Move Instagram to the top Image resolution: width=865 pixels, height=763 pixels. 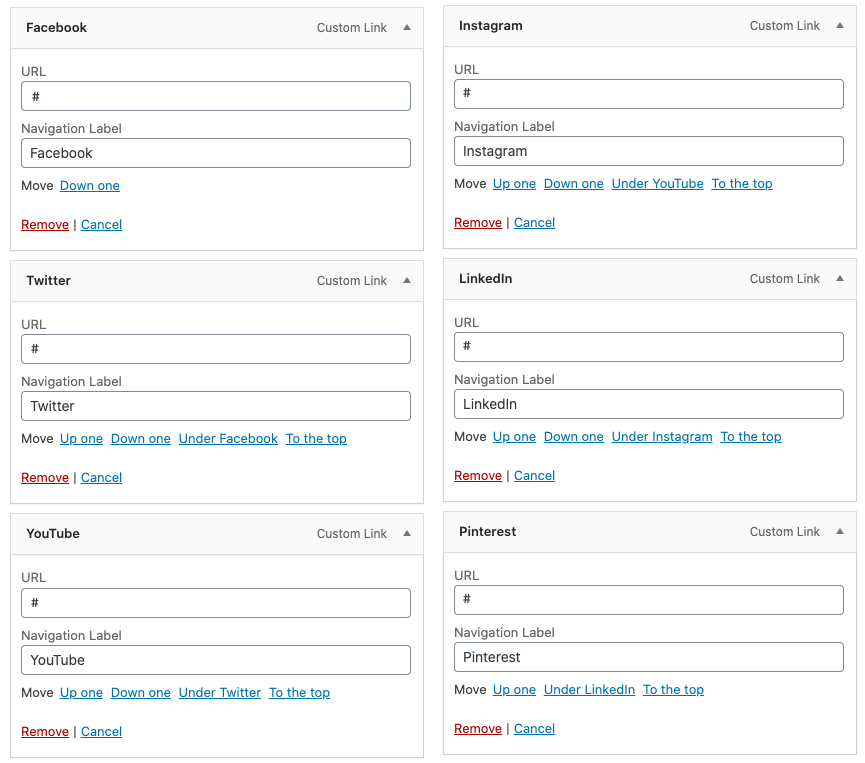coord(742,184)
